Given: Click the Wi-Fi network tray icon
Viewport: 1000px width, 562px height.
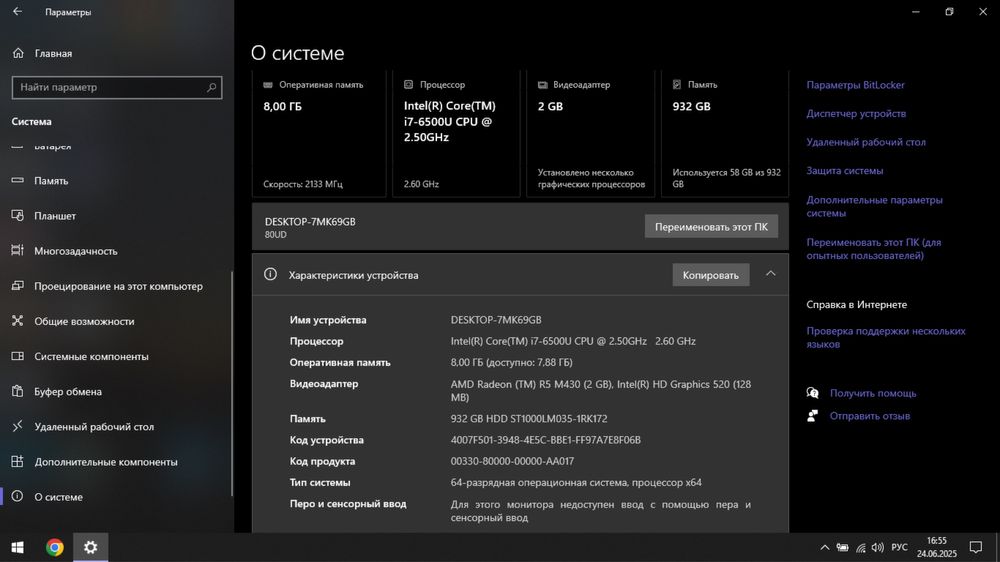Looking at the screenshot, I should pos(861,547).
